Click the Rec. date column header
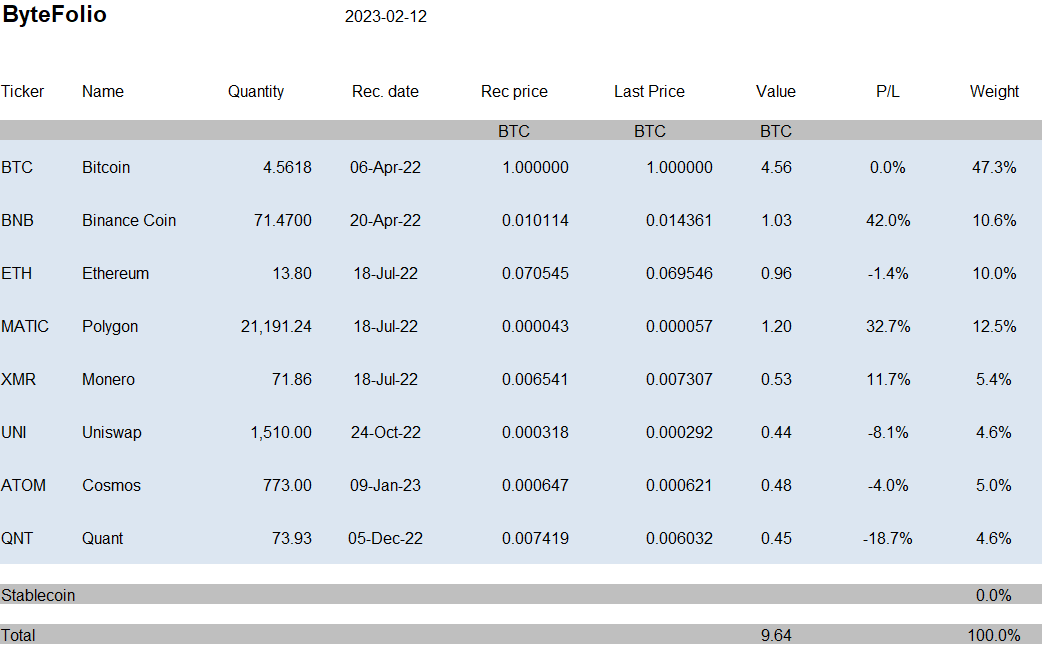This screenshot has height=645, width=1042. tap(385, 91)
